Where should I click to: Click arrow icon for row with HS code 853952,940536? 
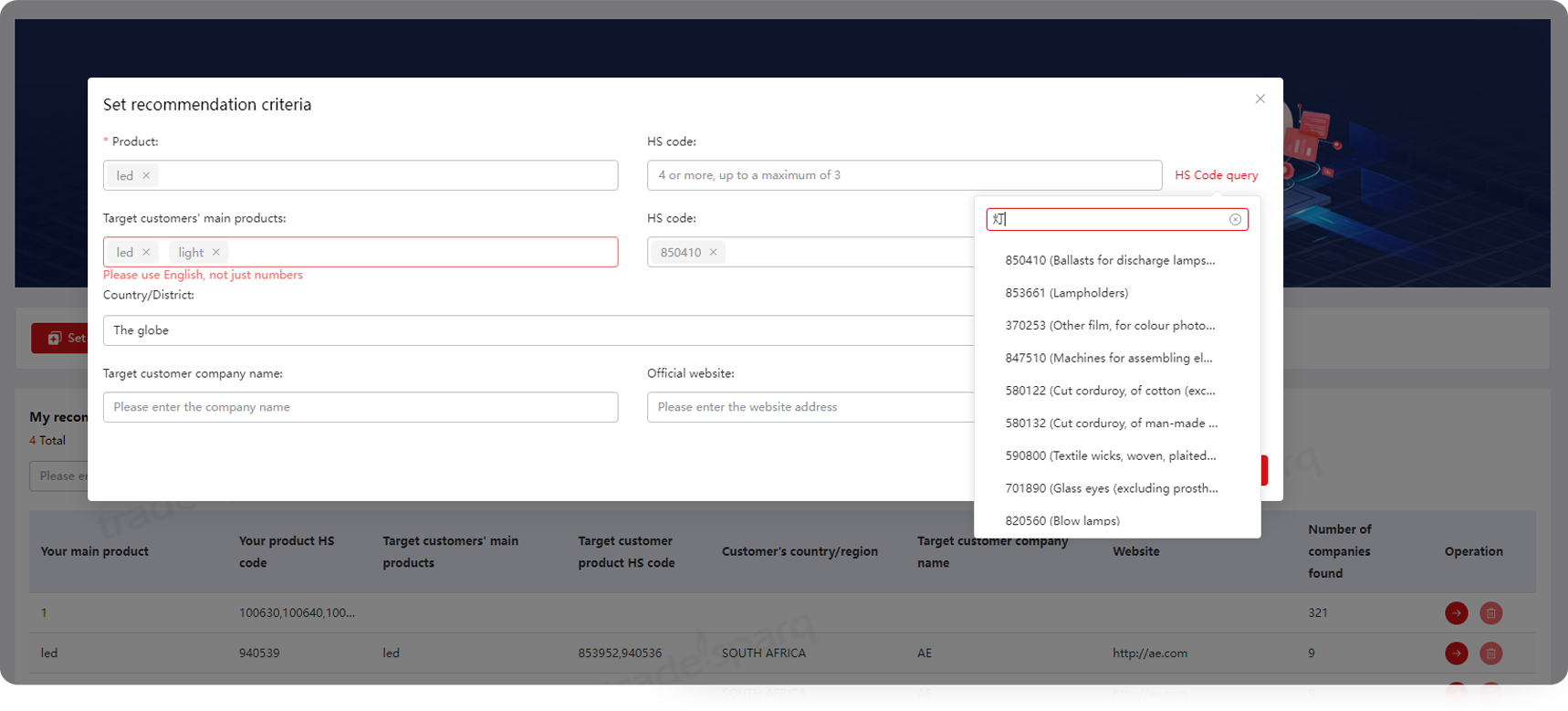tap(1456, 653)
